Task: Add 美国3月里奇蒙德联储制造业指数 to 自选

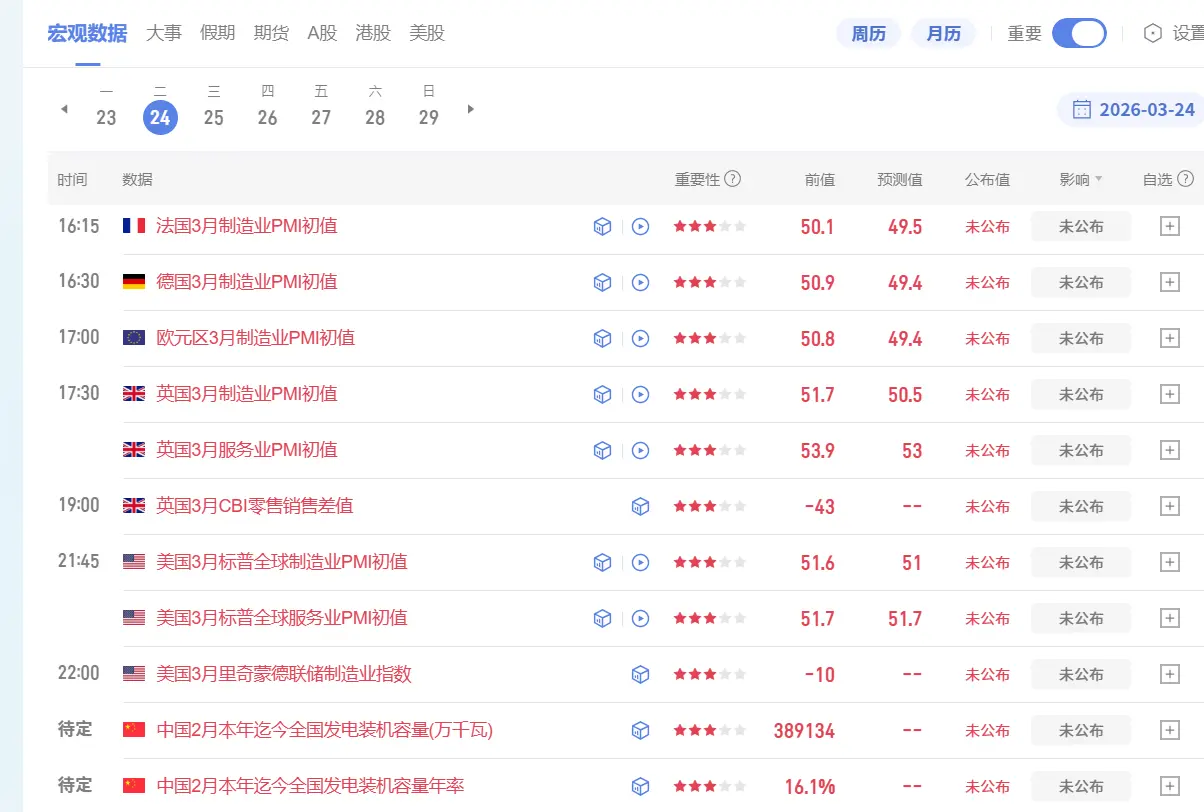Action: click(1169, 675)
